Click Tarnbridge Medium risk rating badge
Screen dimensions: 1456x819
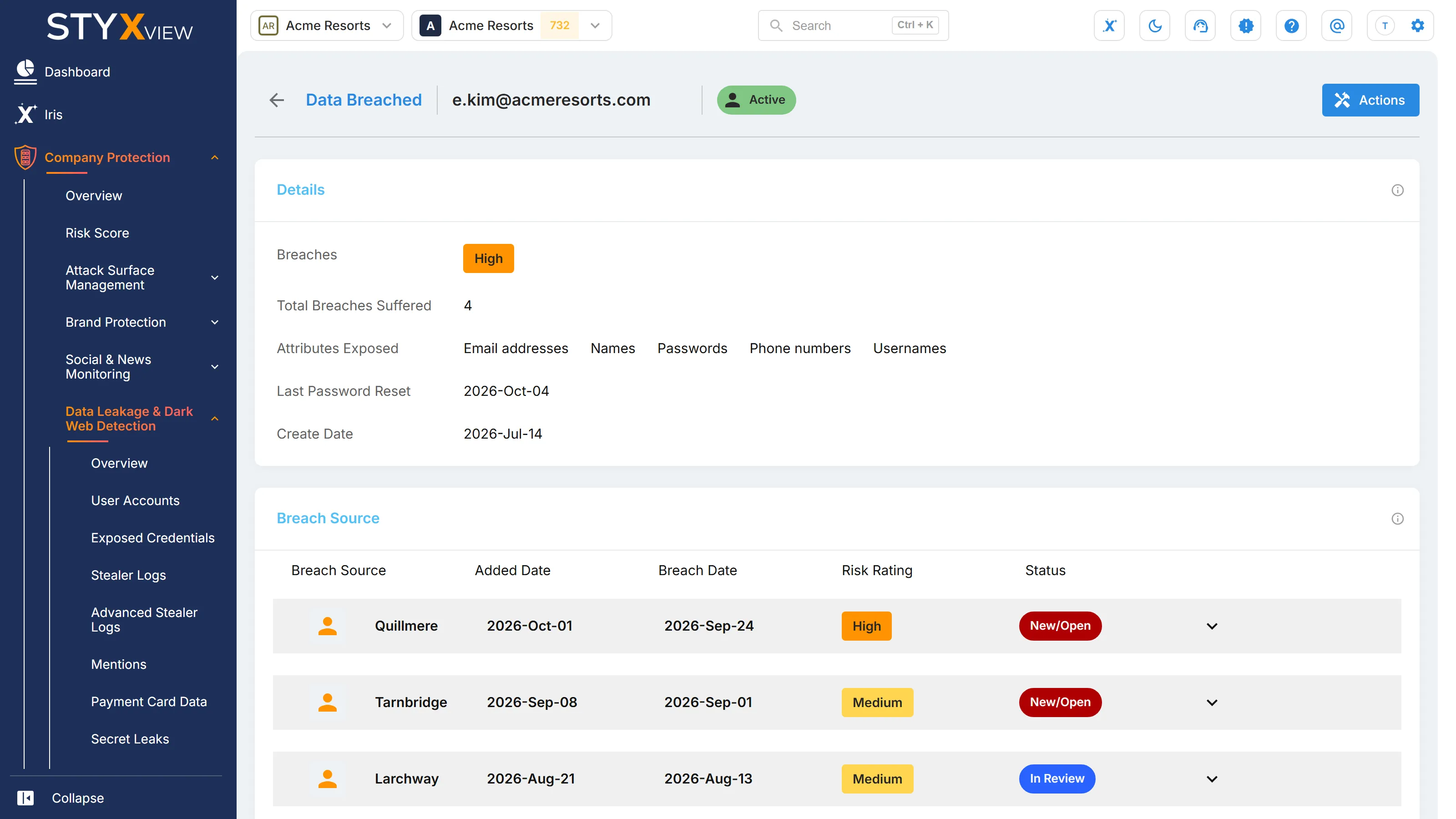[x=877, y=702]
